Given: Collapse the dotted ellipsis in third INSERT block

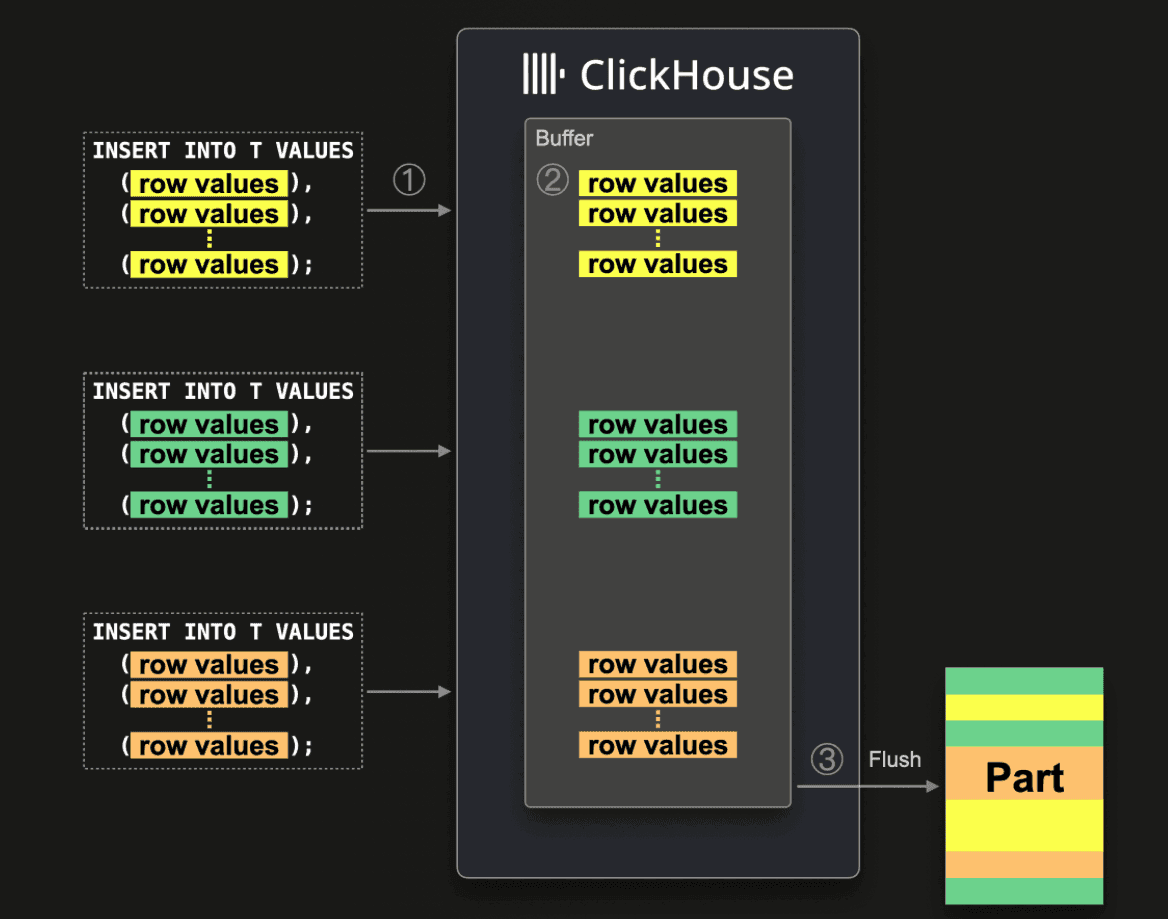Looking at the screenshot, I should (208, 719).
